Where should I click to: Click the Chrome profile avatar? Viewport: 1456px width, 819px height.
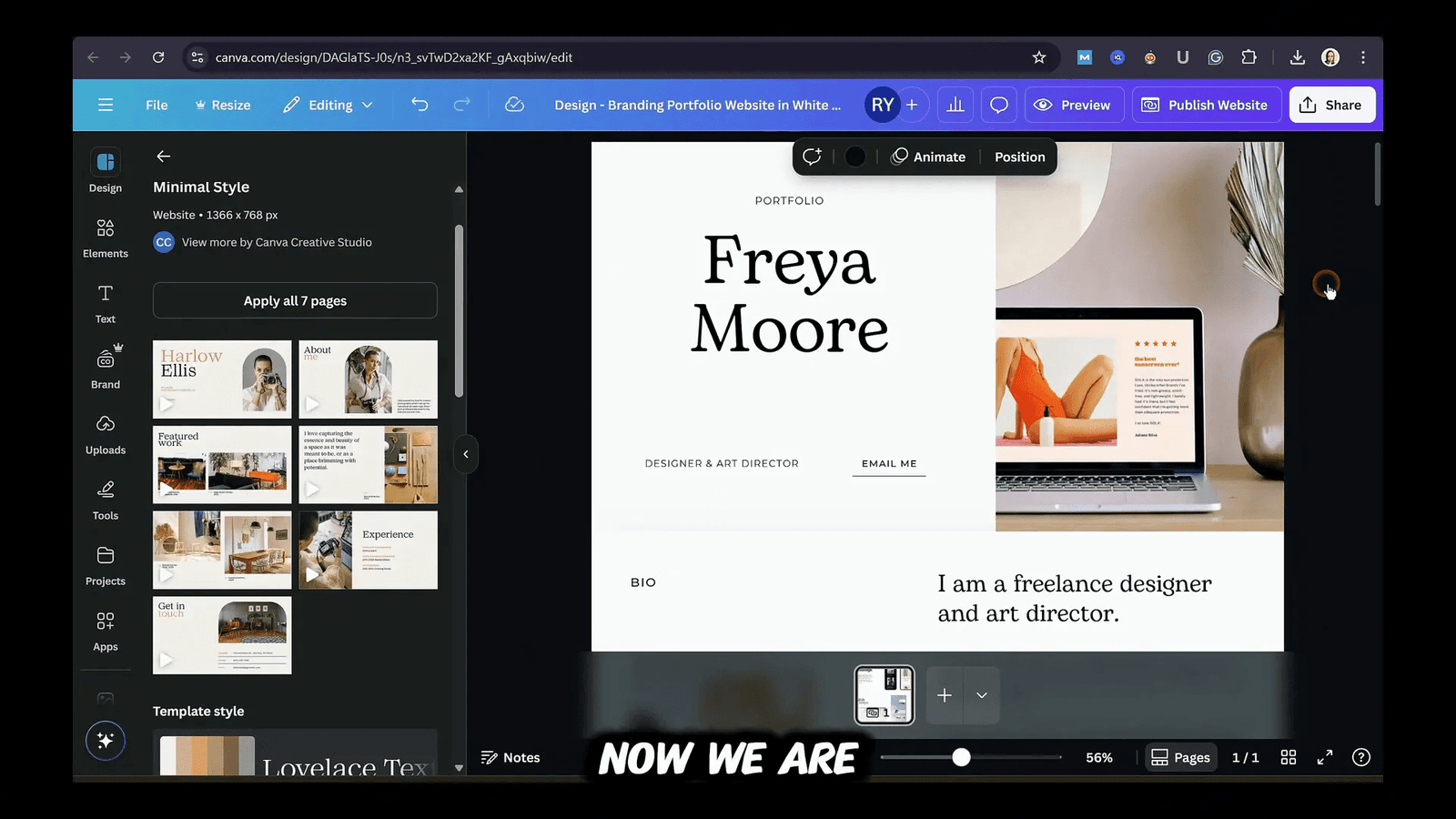click(1330, 57)
